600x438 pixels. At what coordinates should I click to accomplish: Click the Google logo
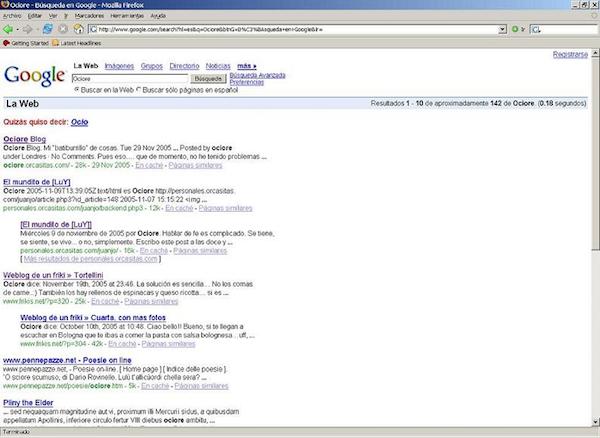34,76
